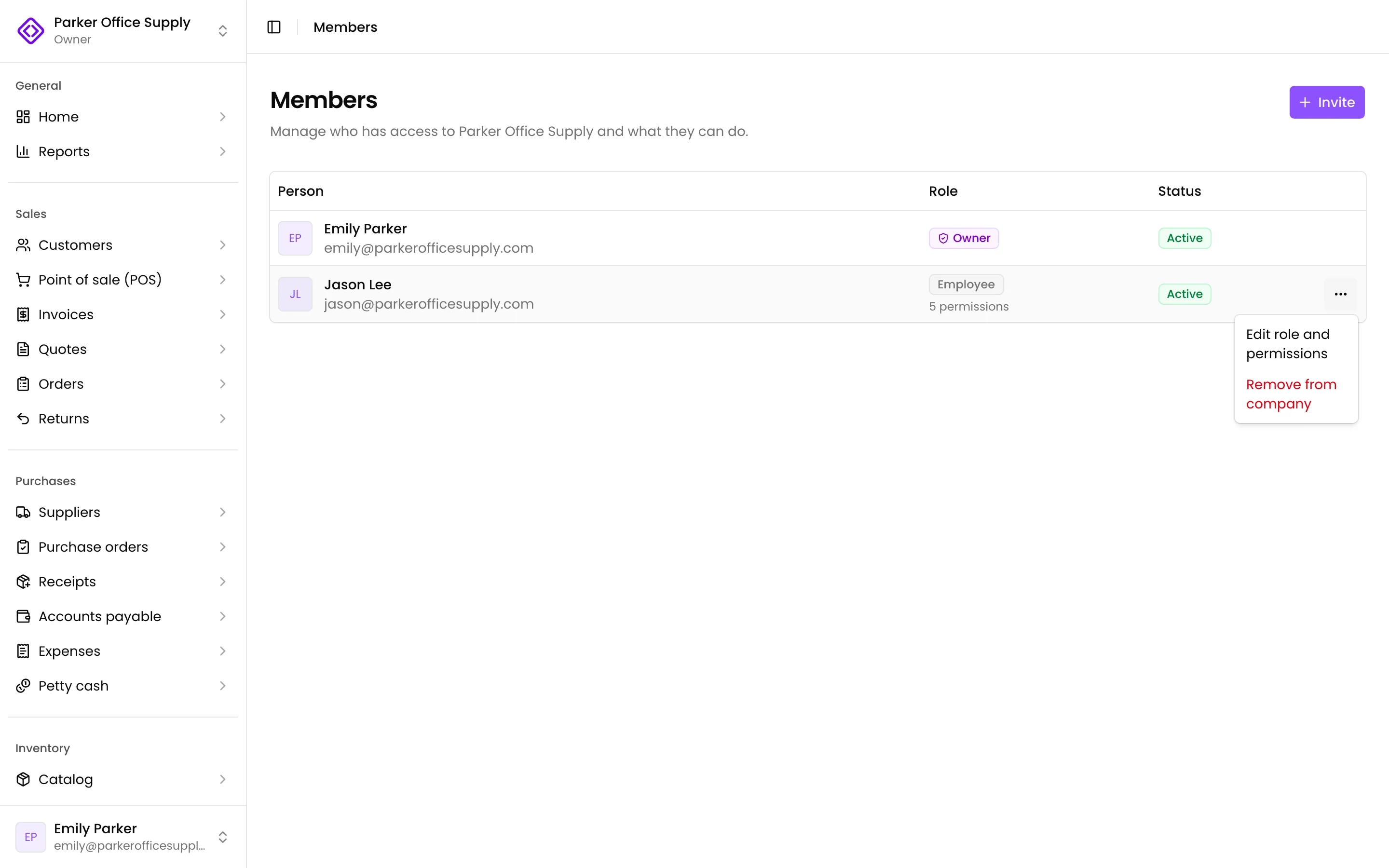Click the JL avatar in Jason Lee's row
The height and width of the screenshot is (868, 1389).
pyautogui.click(x=295, y=294)
